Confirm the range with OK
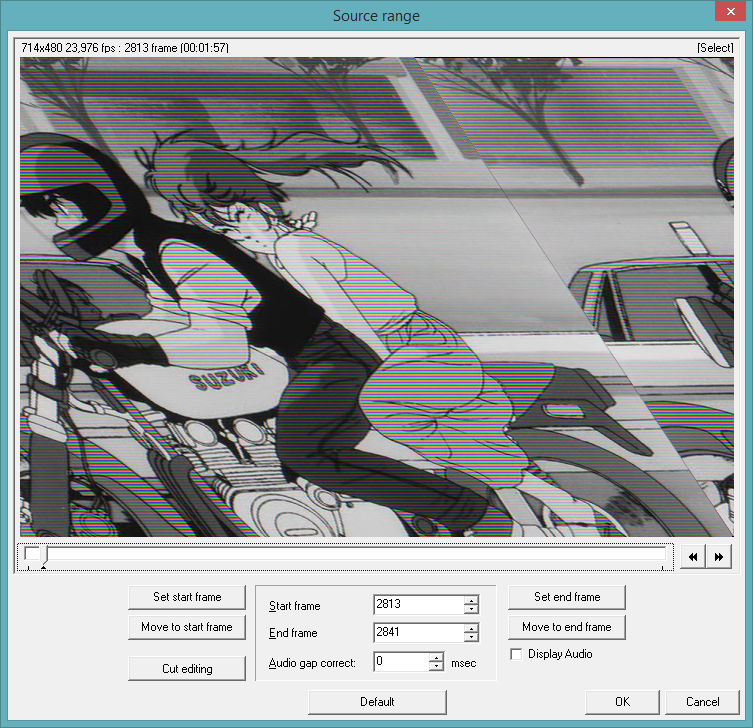 coord(622,702)
